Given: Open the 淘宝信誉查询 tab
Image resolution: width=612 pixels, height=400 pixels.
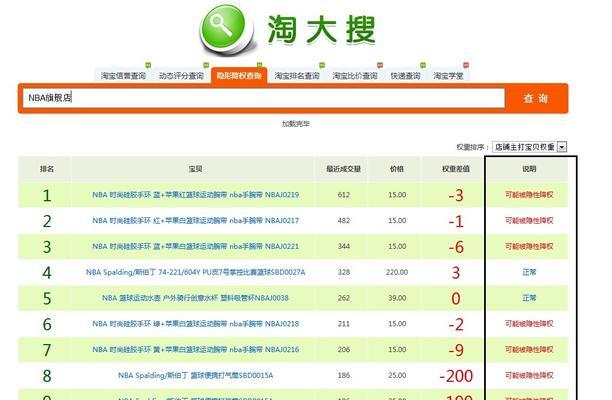Looking at the screenshot, I should coord(123,76).
